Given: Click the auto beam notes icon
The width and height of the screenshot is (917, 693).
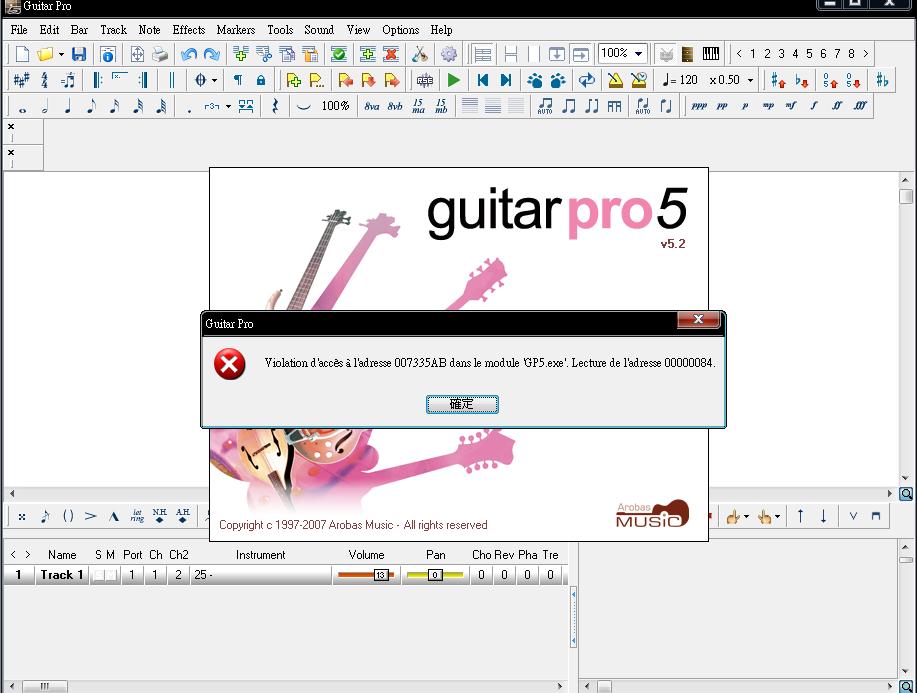Looking at the screenshot, I should coord(545,106).
